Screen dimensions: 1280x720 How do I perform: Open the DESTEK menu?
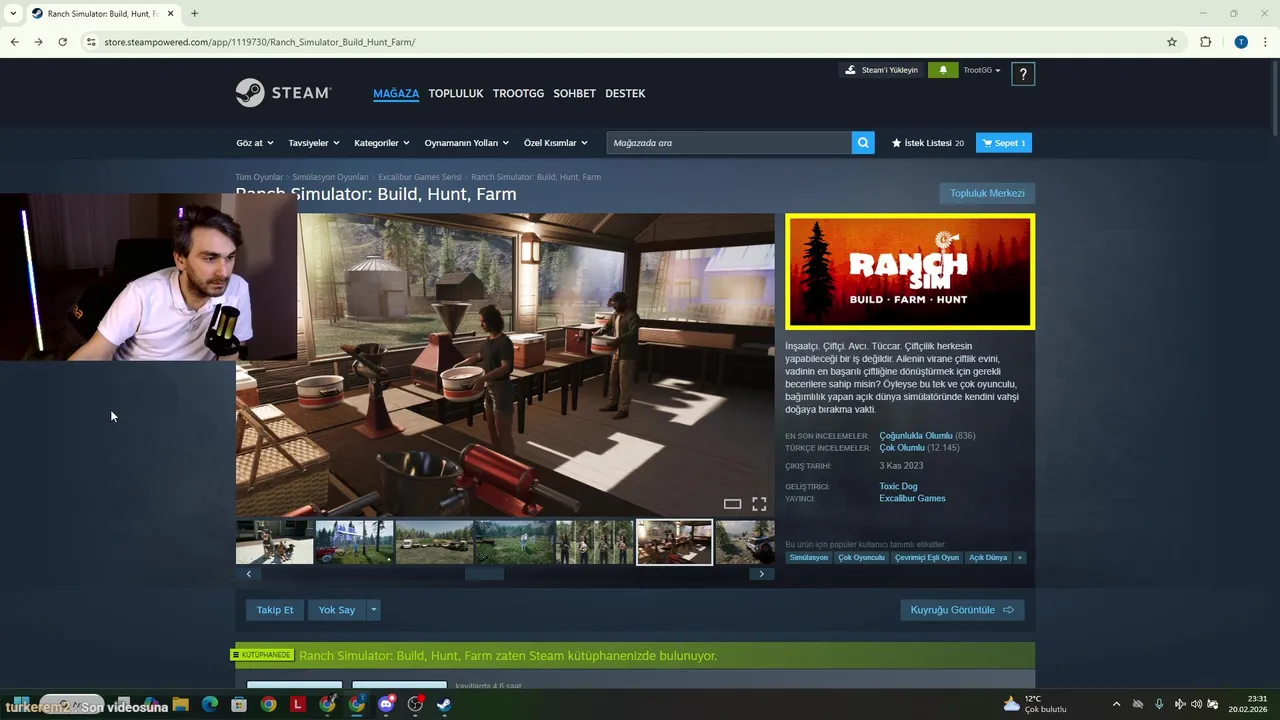pos(625,93)
